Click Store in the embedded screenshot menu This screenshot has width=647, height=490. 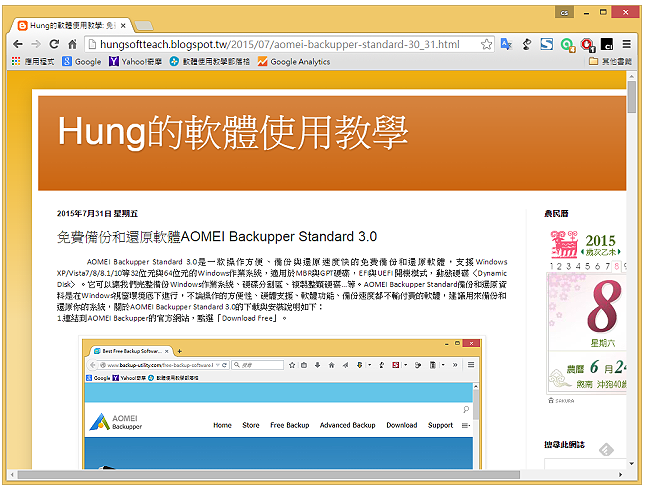pyautogui.click(x=250, y=425)
